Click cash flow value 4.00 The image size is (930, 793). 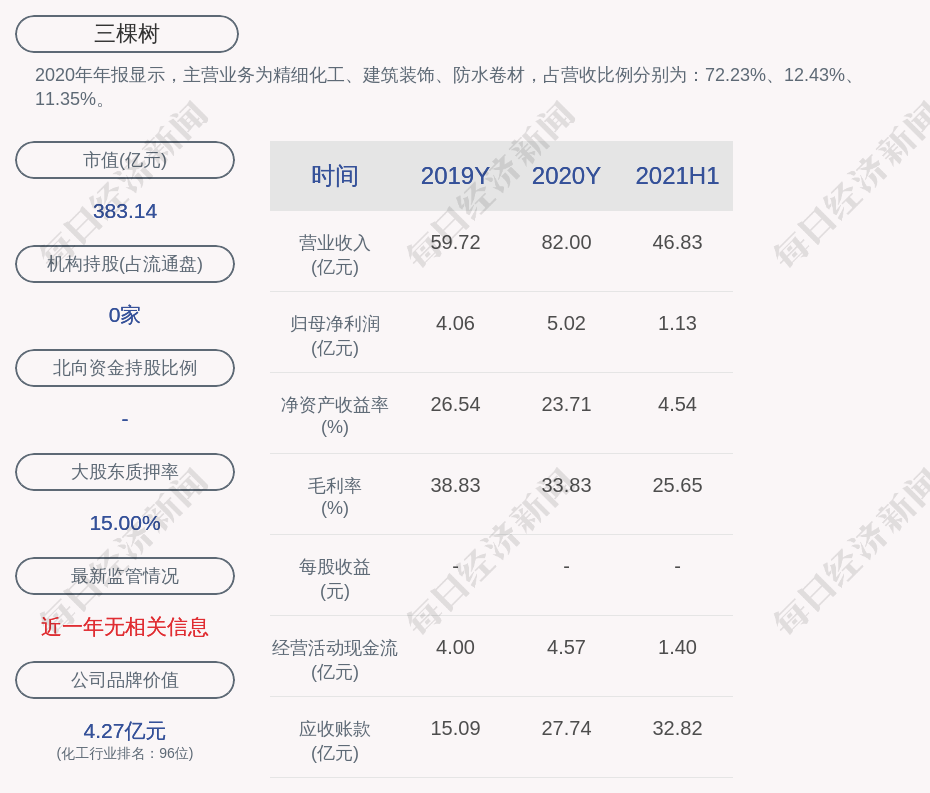456,647
